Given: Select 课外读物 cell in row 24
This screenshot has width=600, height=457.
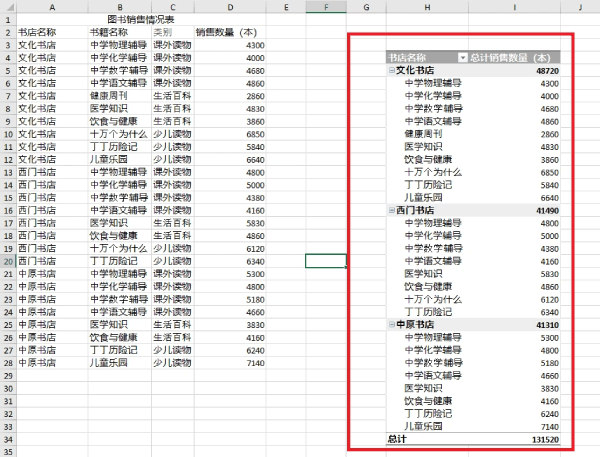Looking at the screenshot, I should tap(173, 312).
